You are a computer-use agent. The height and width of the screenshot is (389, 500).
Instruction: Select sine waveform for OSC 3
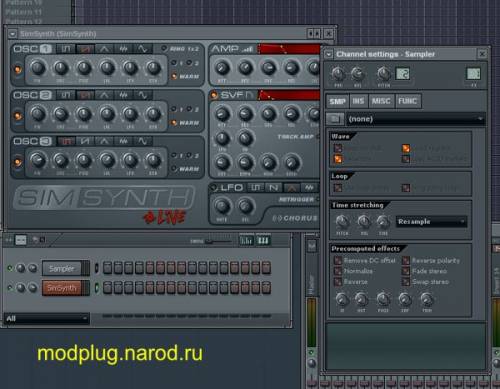pyautogui.click(x=143, y=141)
